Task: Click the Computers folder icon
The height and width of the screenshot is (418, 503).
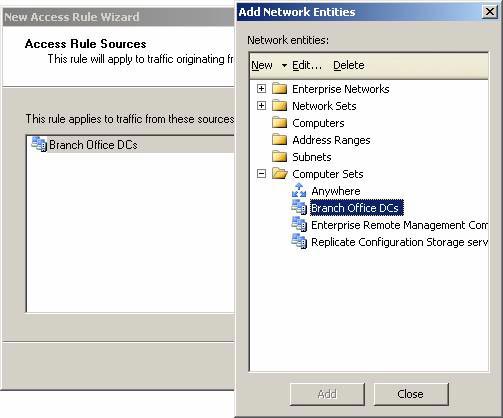Action: [x=279, y=123]
